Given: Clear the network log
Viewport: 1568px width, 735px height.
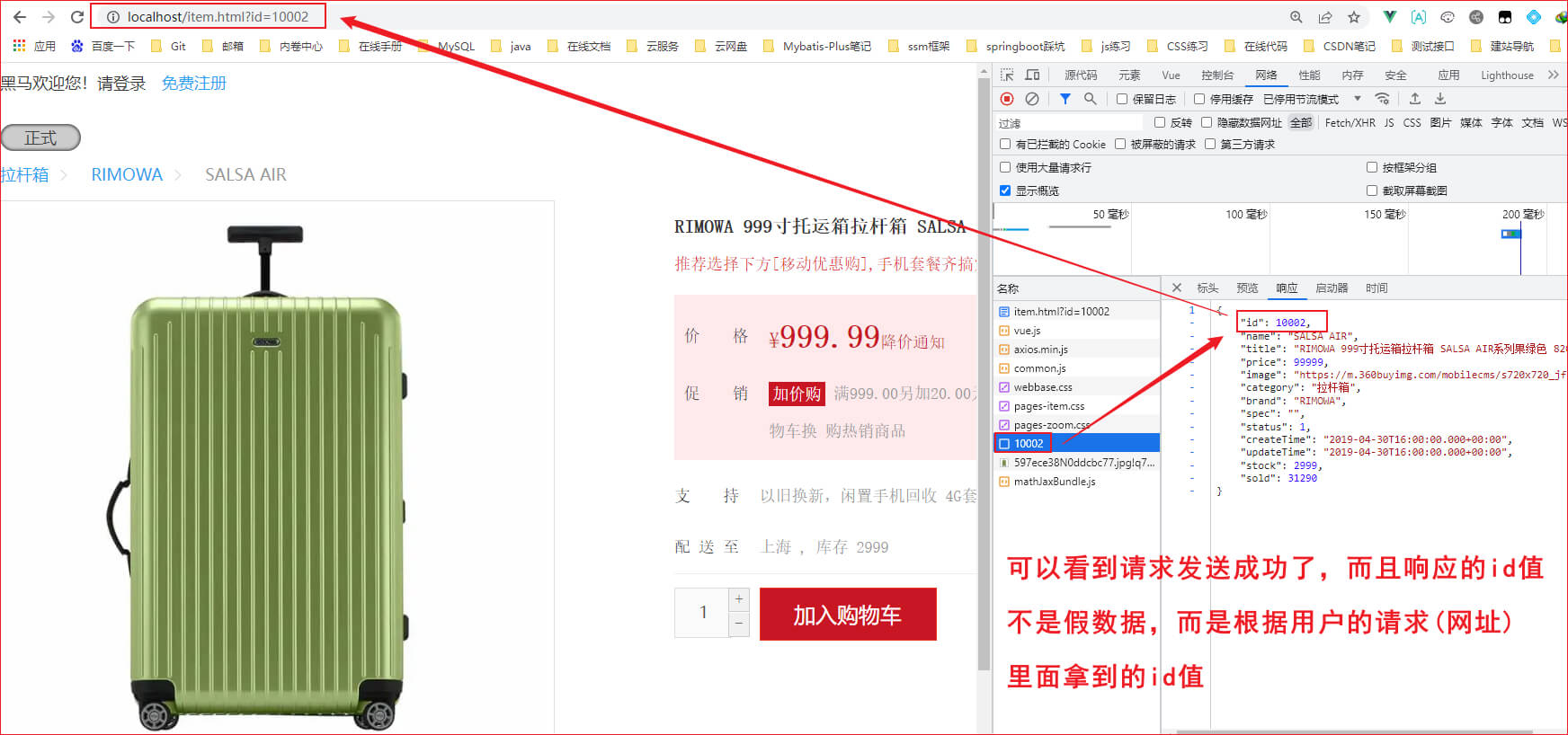Looking at the screenshot, I should pos(1032,99).
